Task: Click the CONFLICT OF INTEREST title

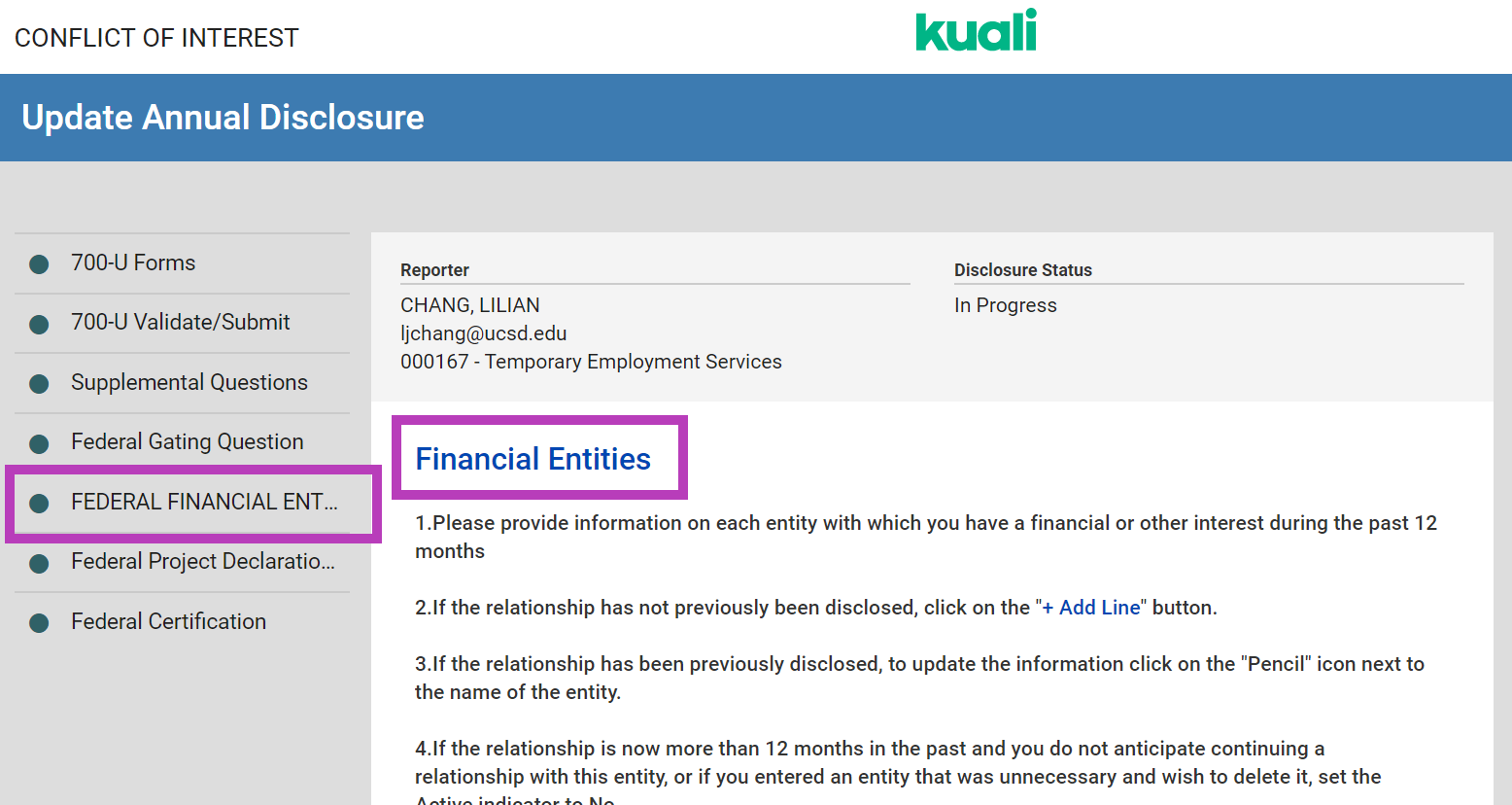Action: pos(156,38)
